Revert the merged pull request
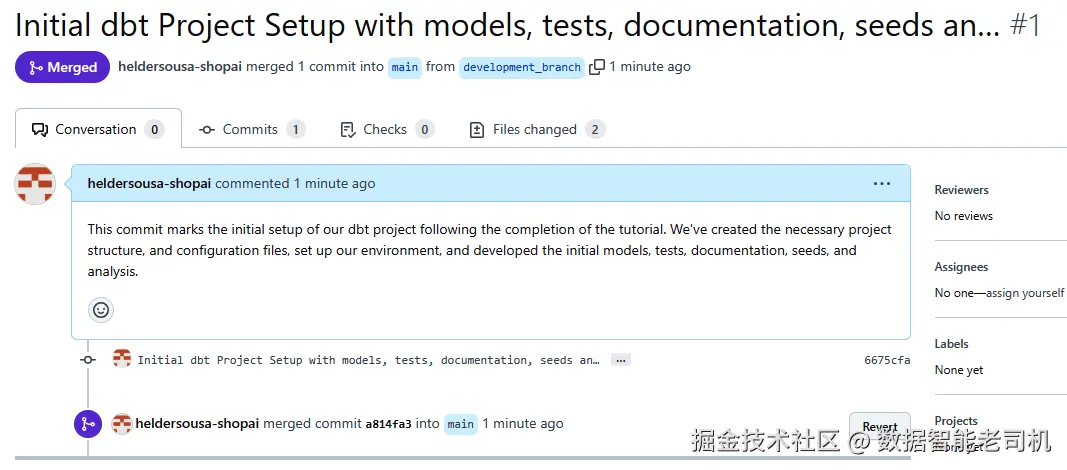 click(880, 426)
